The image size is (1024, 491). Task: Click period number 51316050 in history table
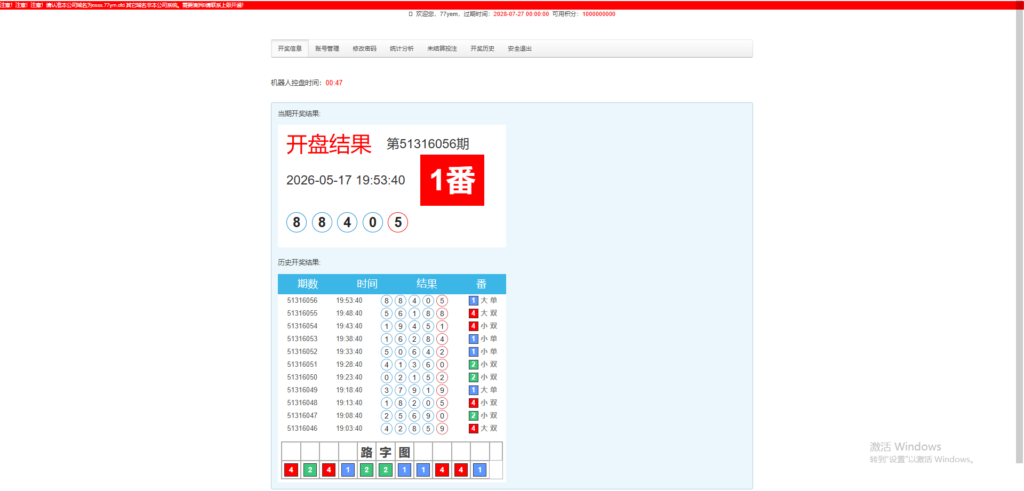pyautogui.click(x=302, y=377)
